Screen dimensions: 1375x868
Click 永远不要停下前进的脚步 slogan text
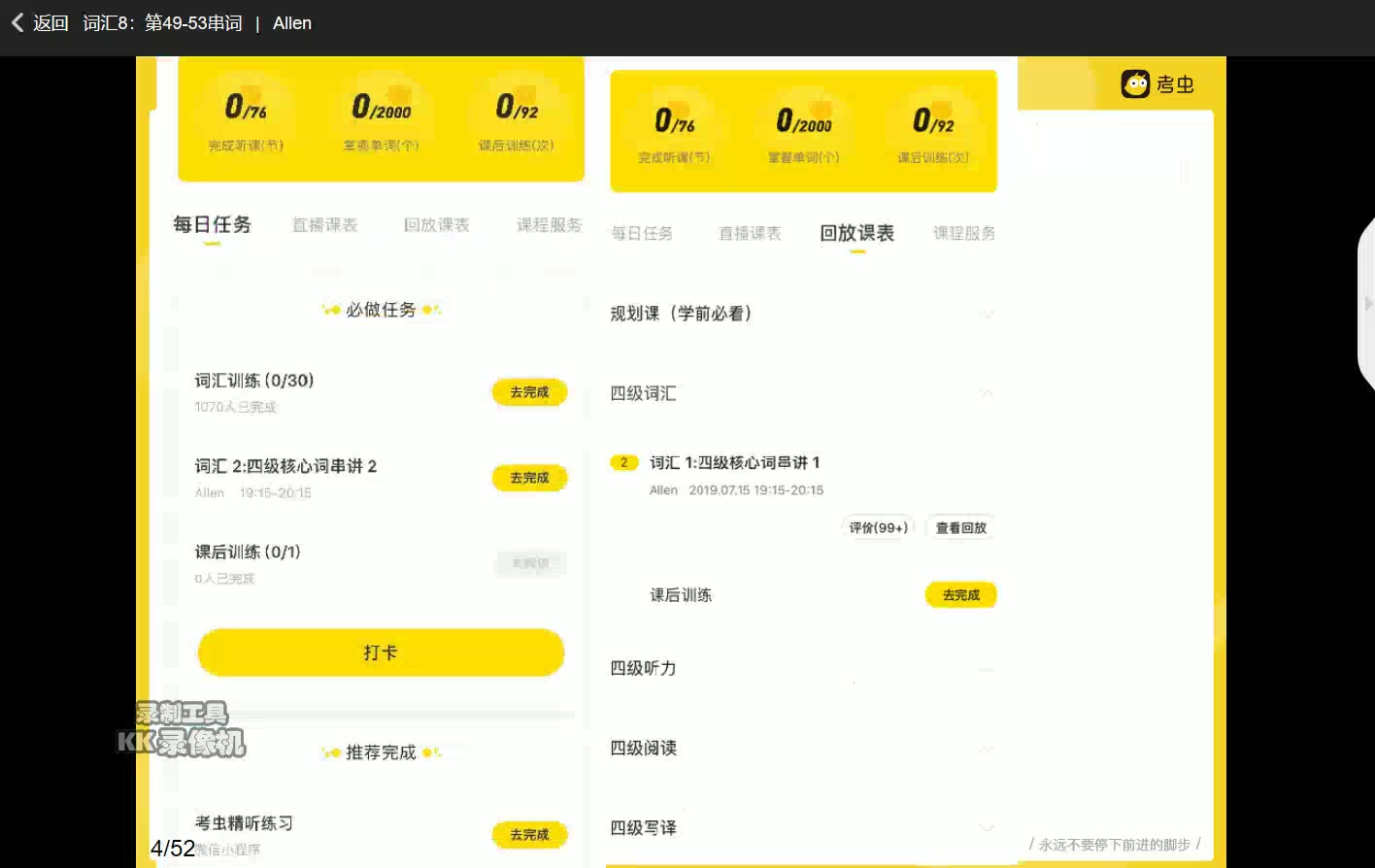pyautogui.click(x=1115, y=845)
